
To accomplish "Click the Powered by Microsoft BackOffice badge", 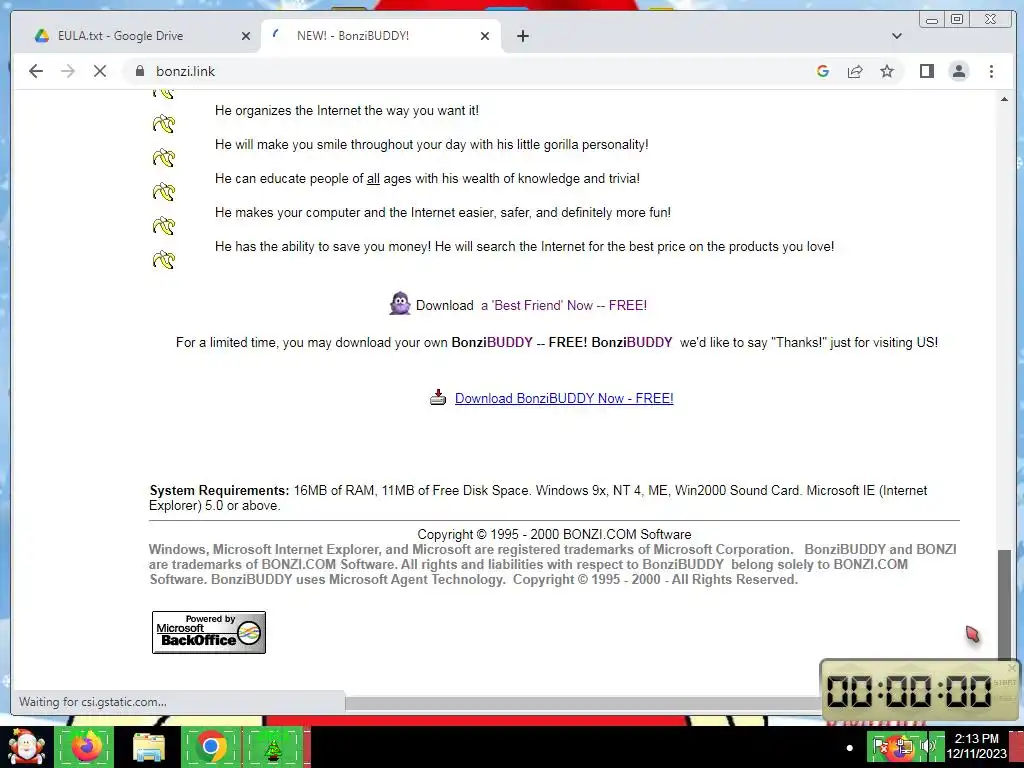I will [209, 632].
